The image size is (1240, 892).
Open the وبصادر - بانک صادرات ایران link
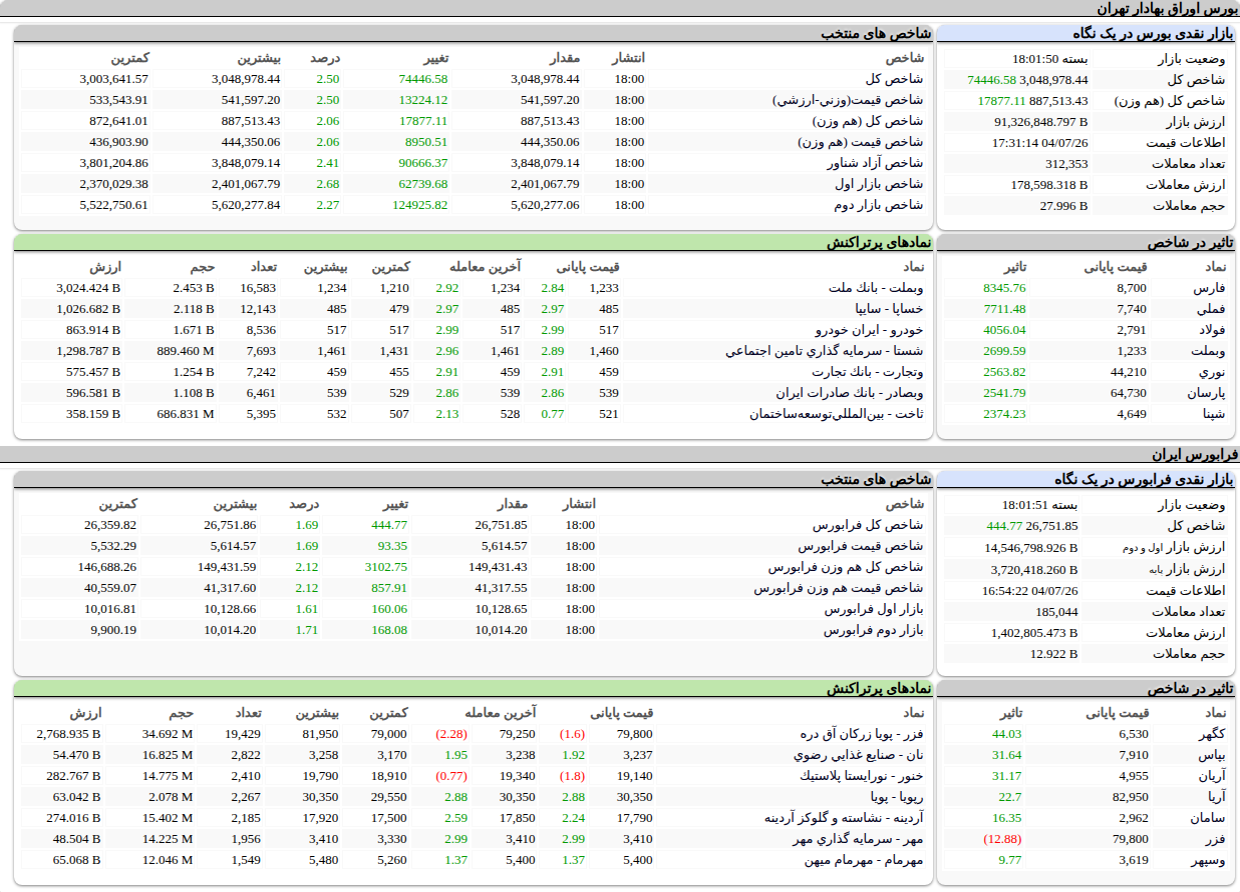[x=856, y=393]
